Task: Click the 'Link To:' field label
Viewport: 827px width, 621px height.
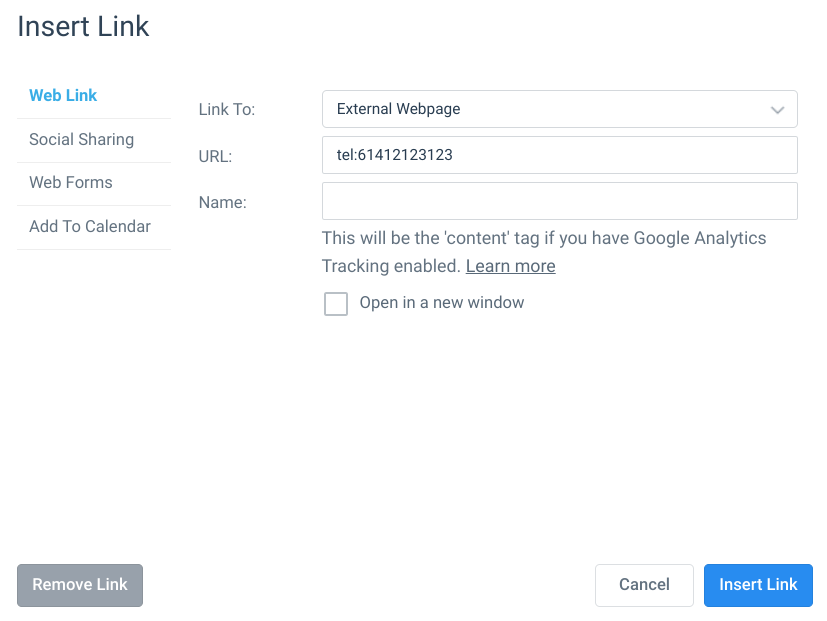Action: 227,110
